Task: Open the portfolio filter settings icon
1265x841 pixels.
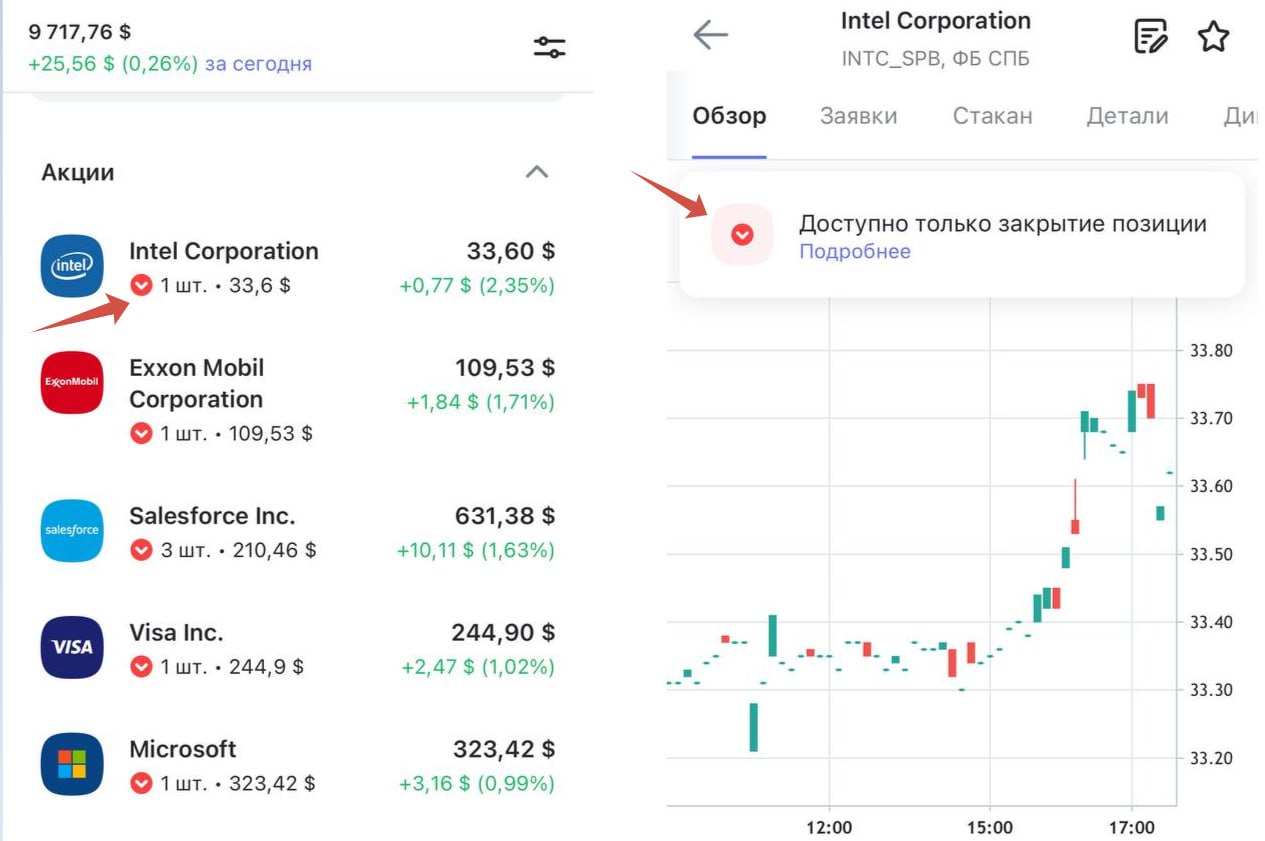Action: tap(549, 47)
